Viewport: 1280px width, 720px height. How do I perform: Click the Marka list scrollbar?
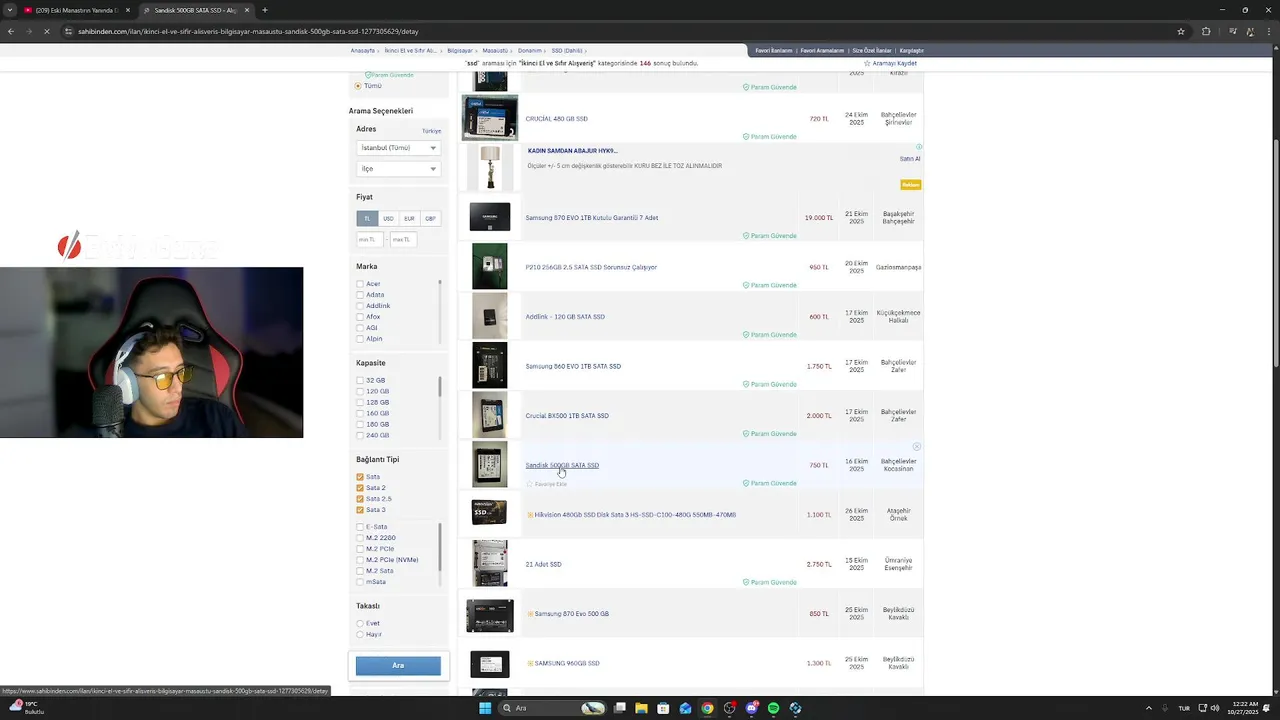(439, 311)
